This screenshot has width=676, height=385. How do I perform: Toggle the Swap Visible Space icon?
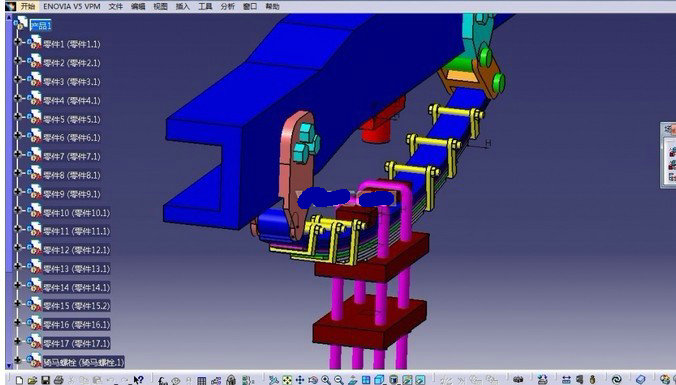[x=420, y=380]
